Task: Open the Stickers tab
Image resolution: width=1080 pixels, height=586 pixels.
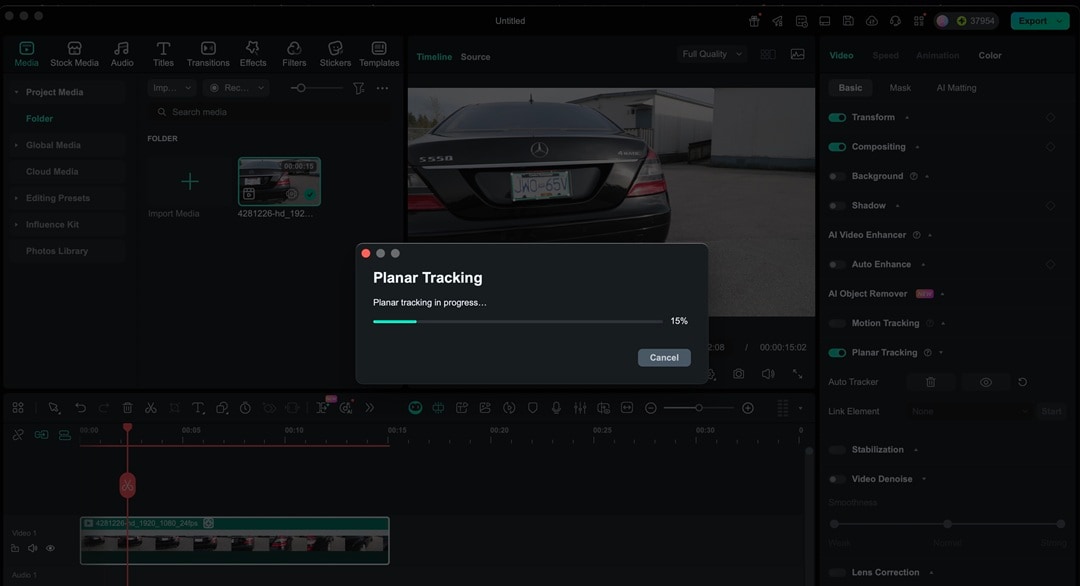Action: [x=335, y=54]
